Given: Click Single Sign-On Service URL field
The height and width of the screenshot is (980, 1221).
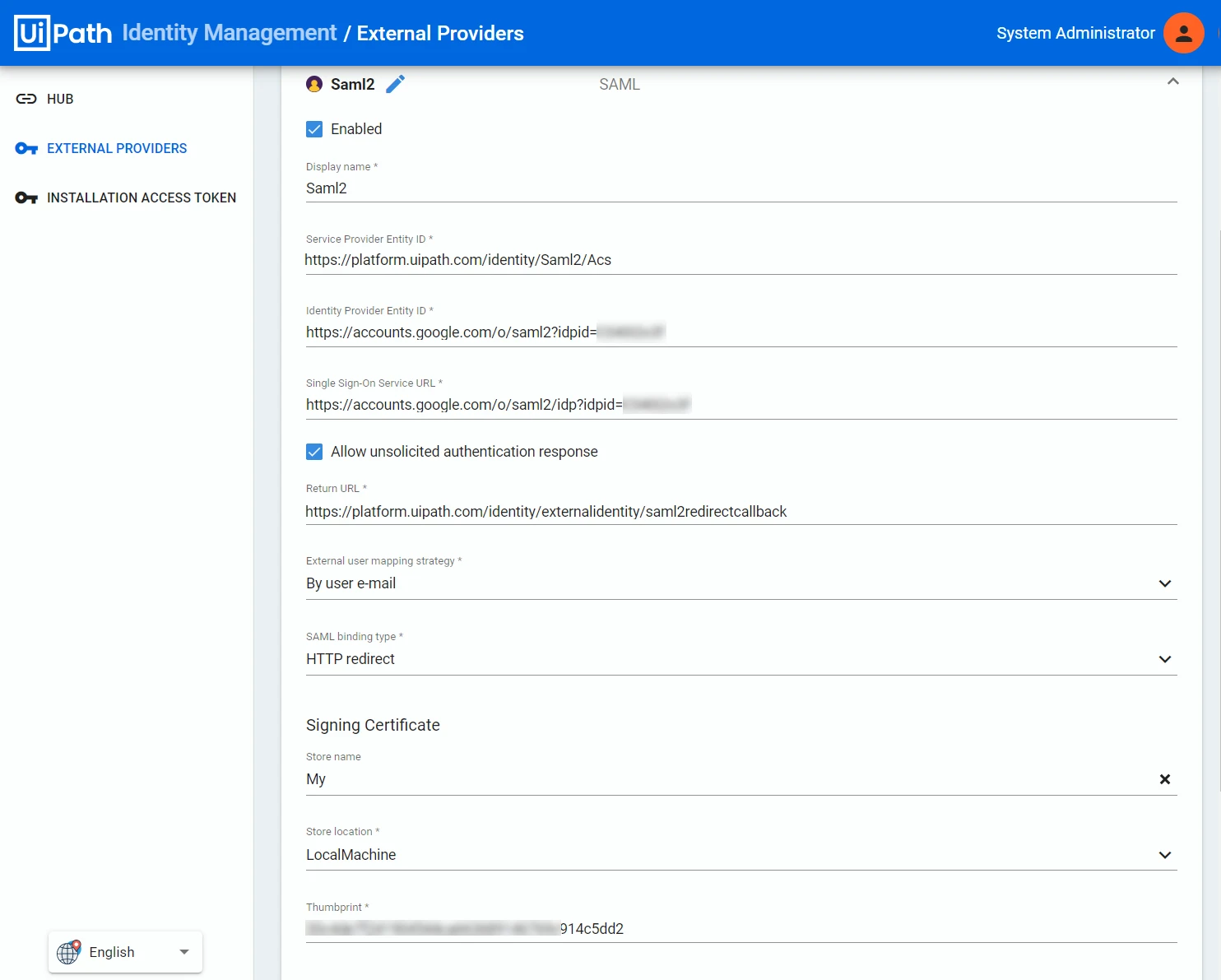Looking at the screenshot, I should (x=741, y=405).
